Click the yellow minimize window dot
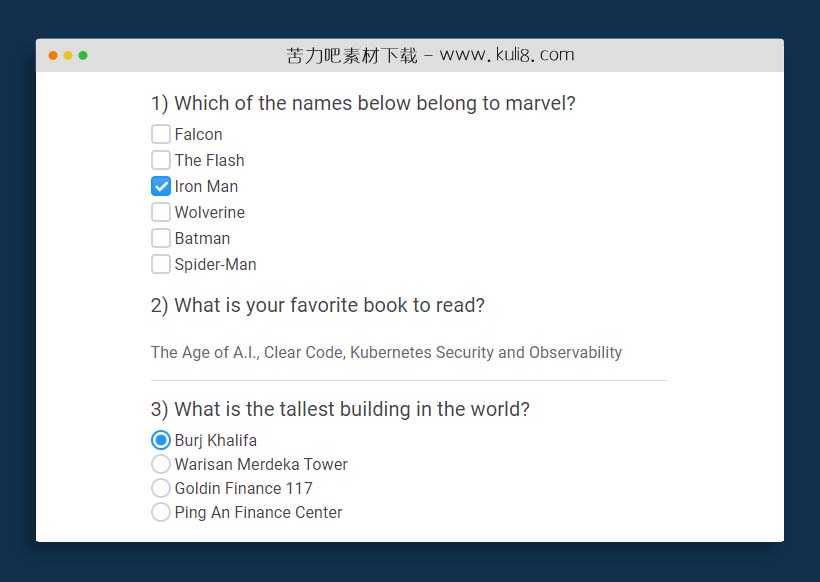Image resolution: width=820 pixels, height=582 pixels. tap(68, 55)
